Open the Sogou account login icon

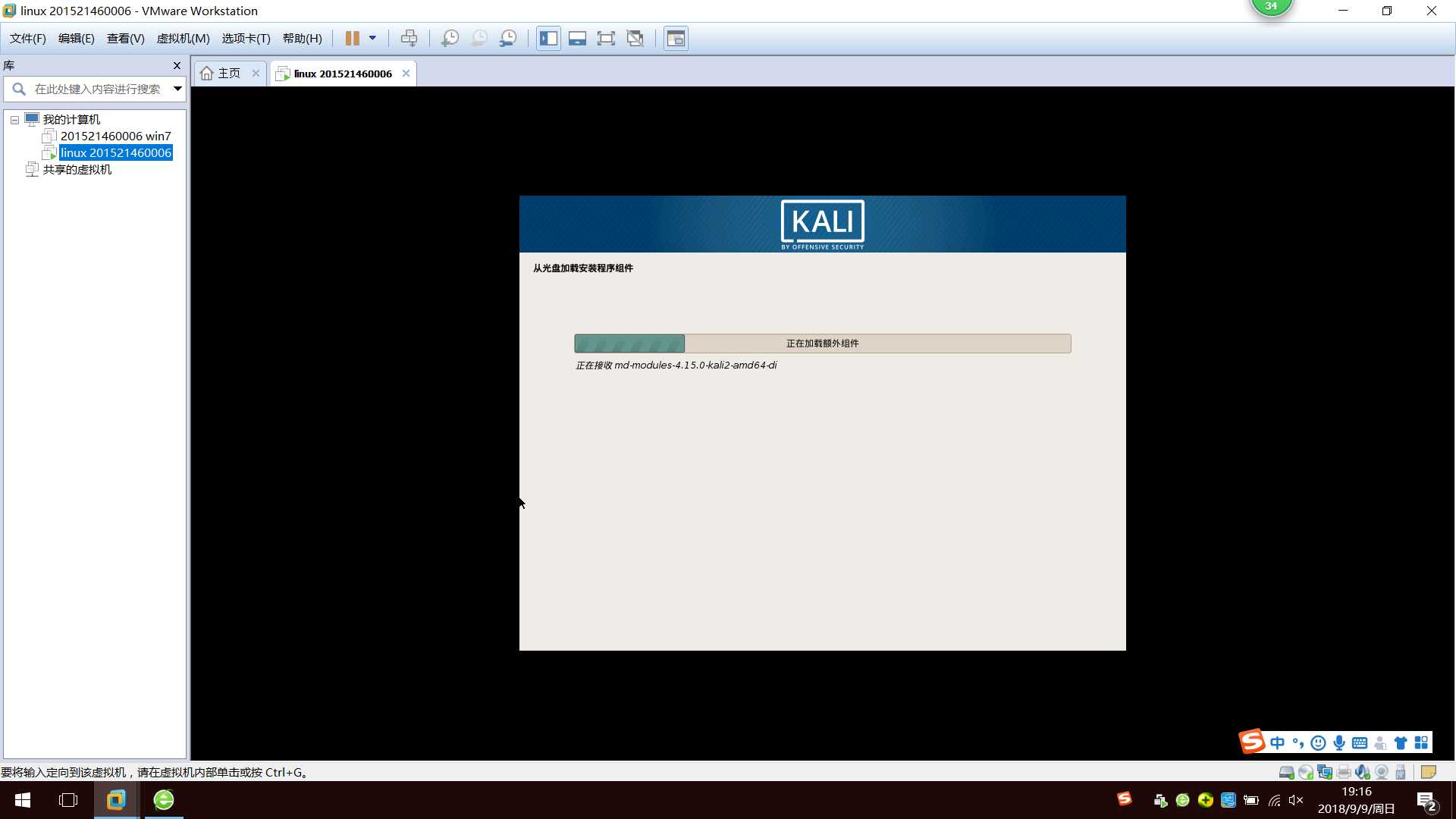1380,743
